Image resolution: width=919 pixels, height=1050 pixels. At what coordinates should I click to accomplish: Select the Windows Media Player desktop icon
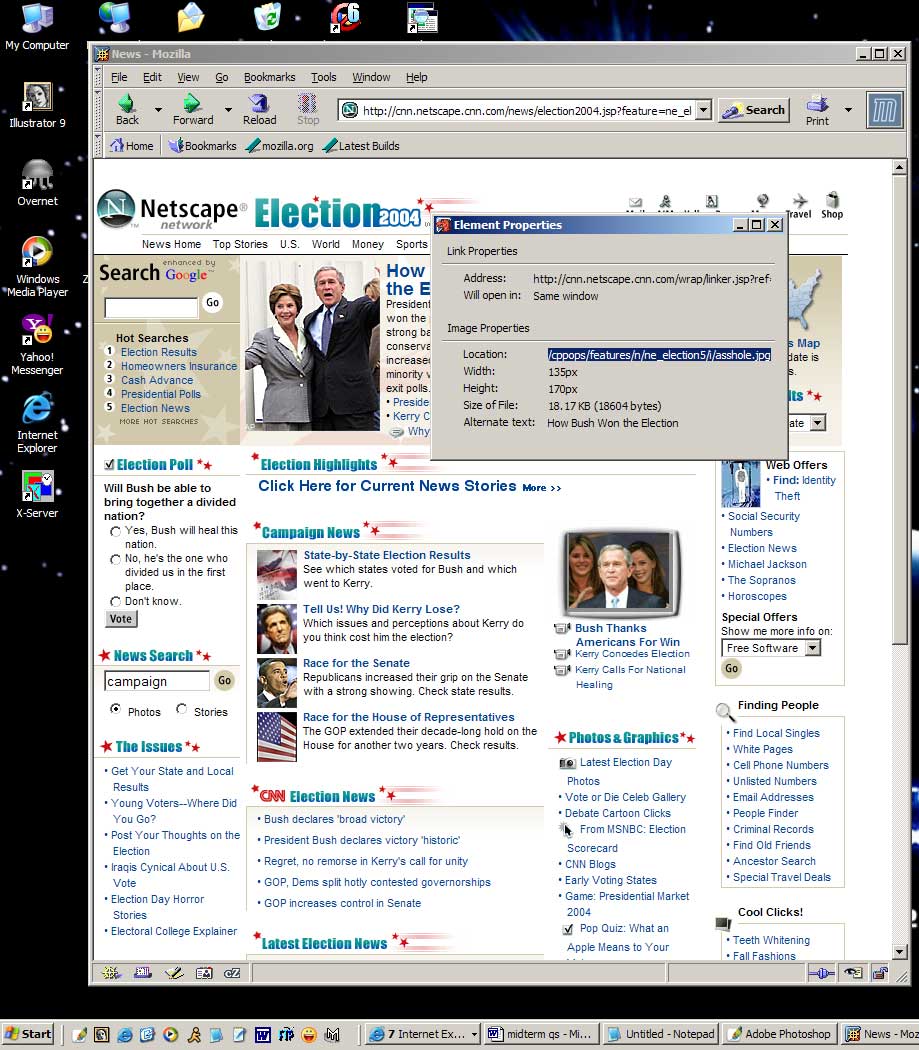(x=37, y=267)
